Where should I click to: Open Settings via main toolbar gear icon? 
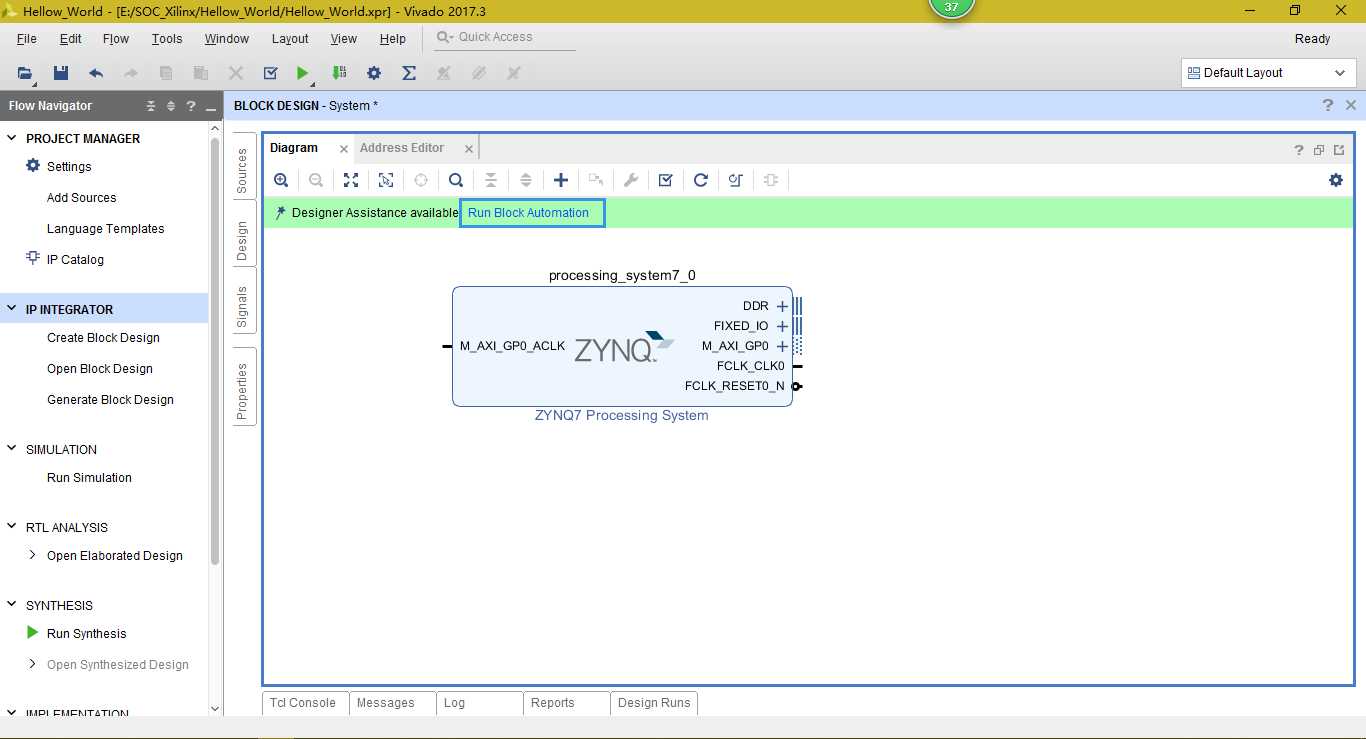pos(374,73)
